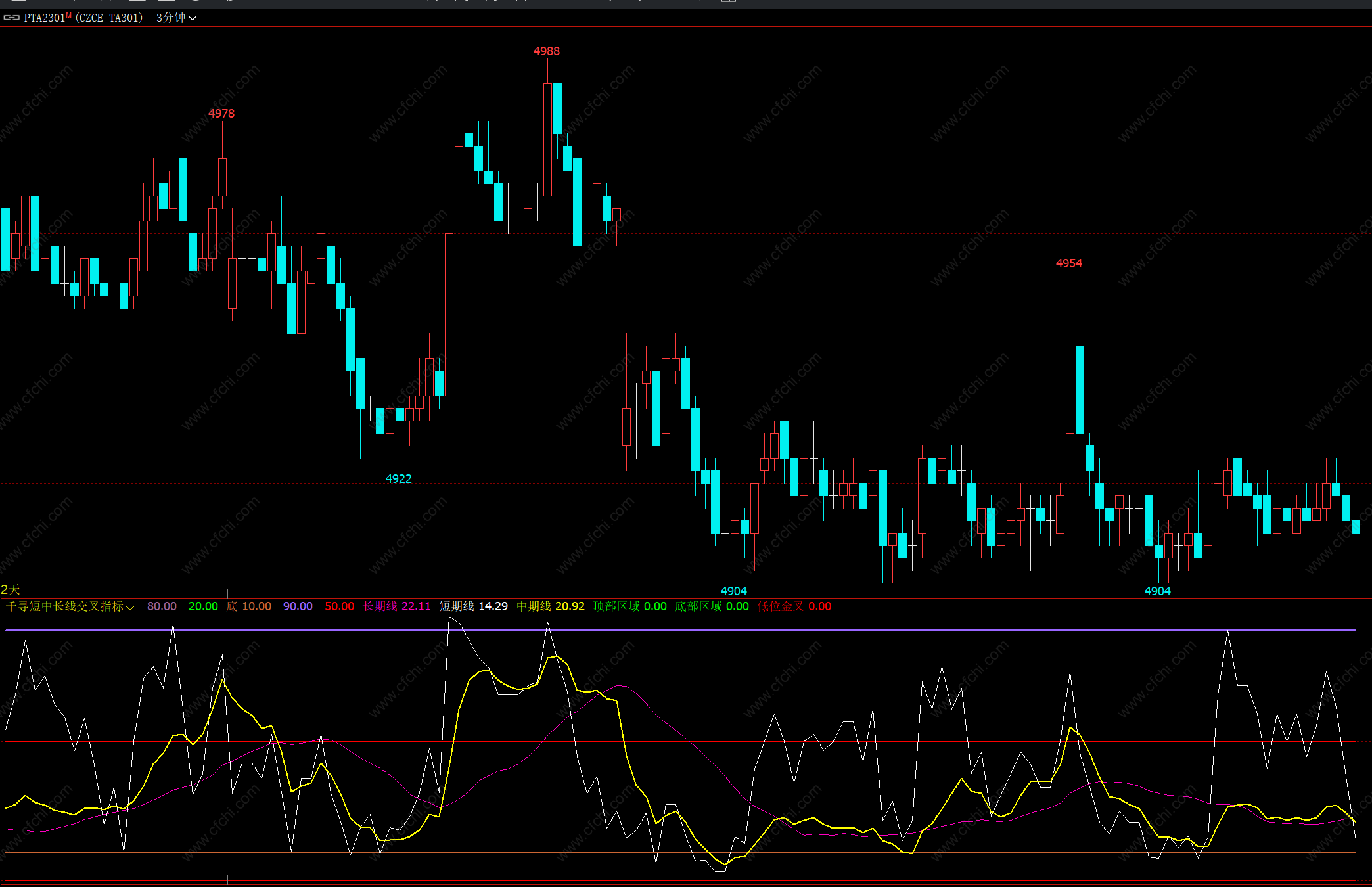Click the 4978 peak price marker
Viewport: 1372px width, 887px height.
pos(221,114)
